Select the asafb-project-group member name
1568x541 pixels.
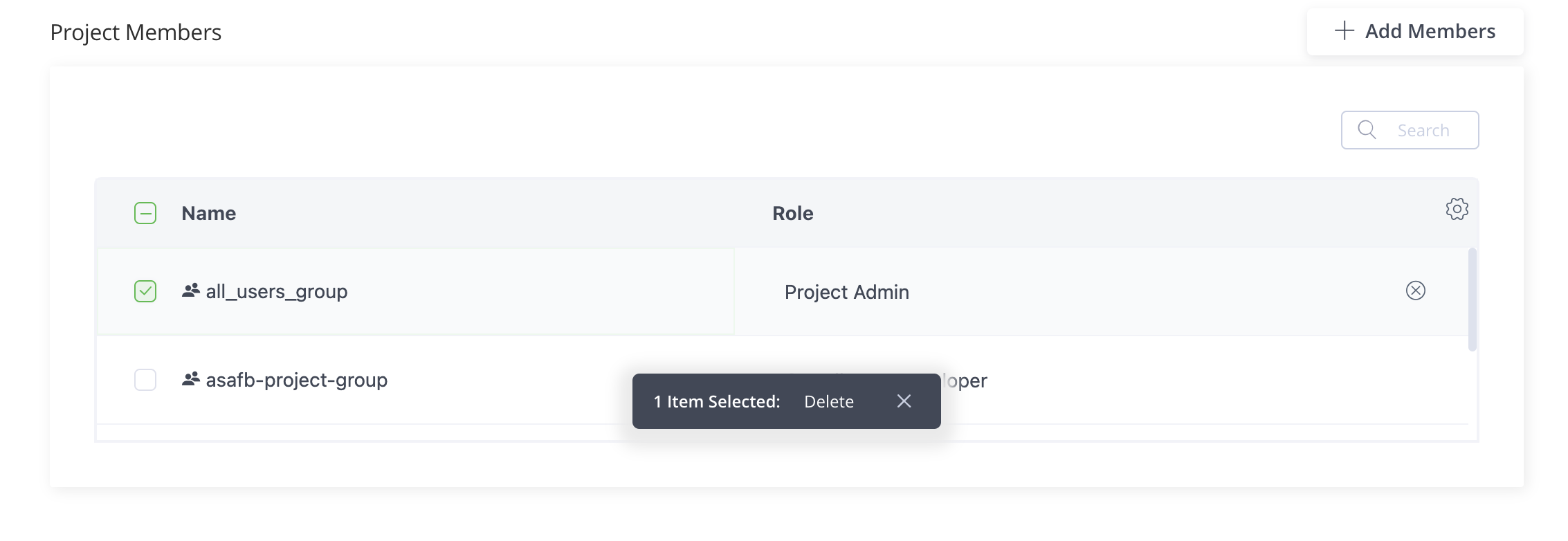296,380
